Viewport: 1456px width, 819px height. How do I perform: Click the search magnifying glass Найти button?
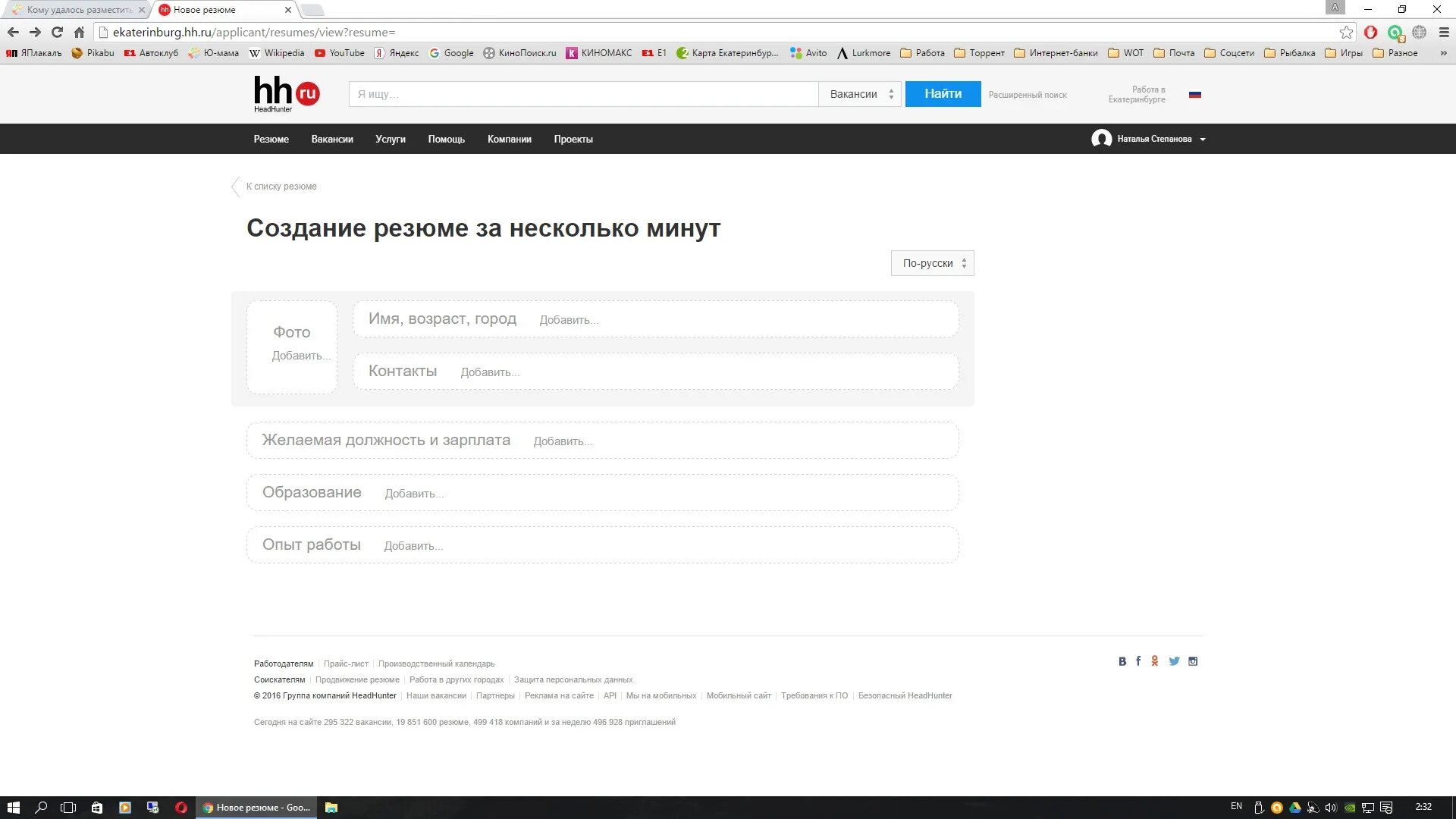(942, 93)
